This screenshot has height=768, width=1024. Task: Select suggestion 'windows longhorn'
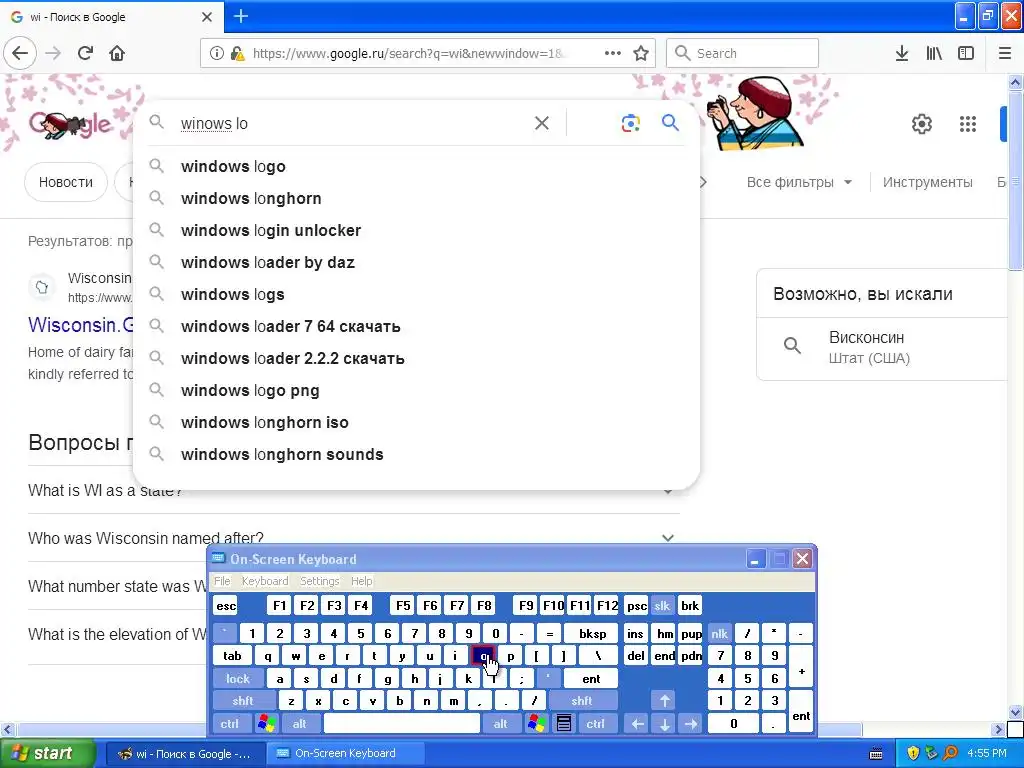point(416,199)
